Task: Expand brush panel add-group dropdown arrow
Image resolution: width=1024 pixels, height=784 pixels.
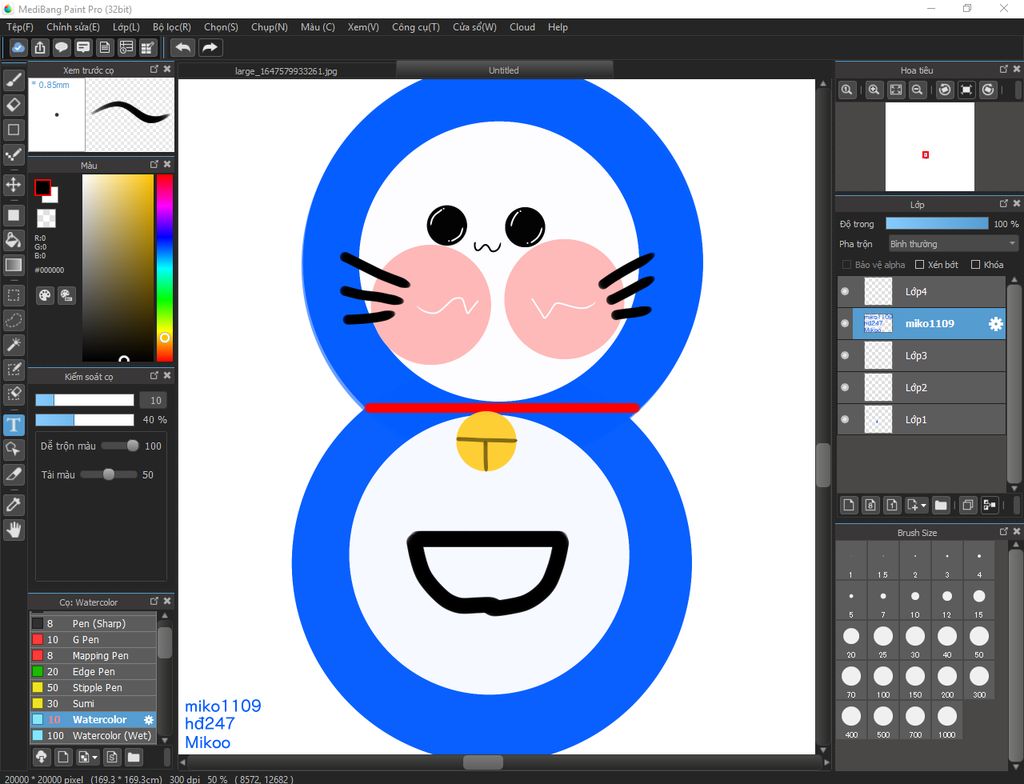Action: pos(95,758)
